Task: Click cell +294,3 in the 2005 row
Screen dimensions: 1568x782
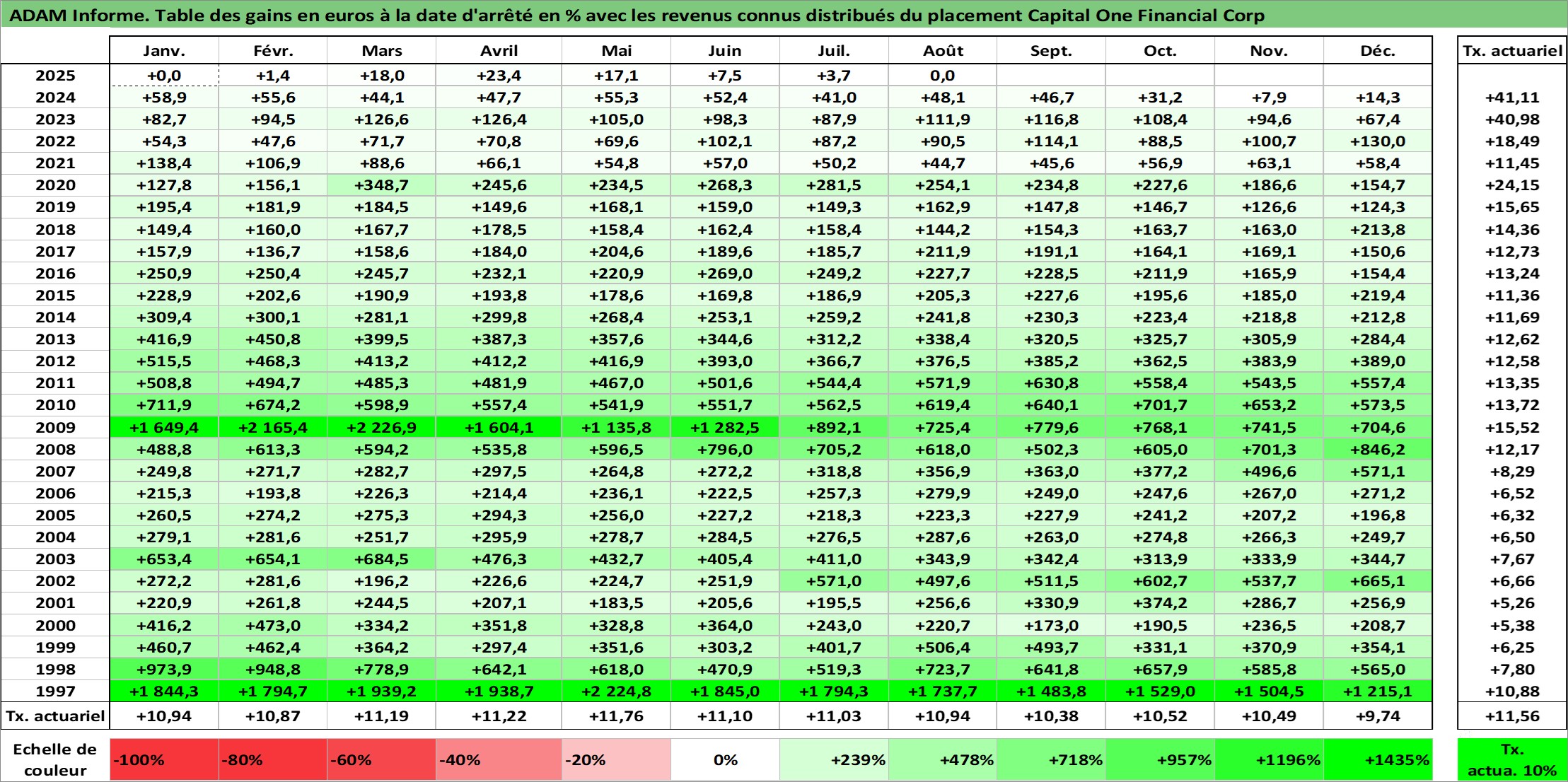Action: pos(499,515)
